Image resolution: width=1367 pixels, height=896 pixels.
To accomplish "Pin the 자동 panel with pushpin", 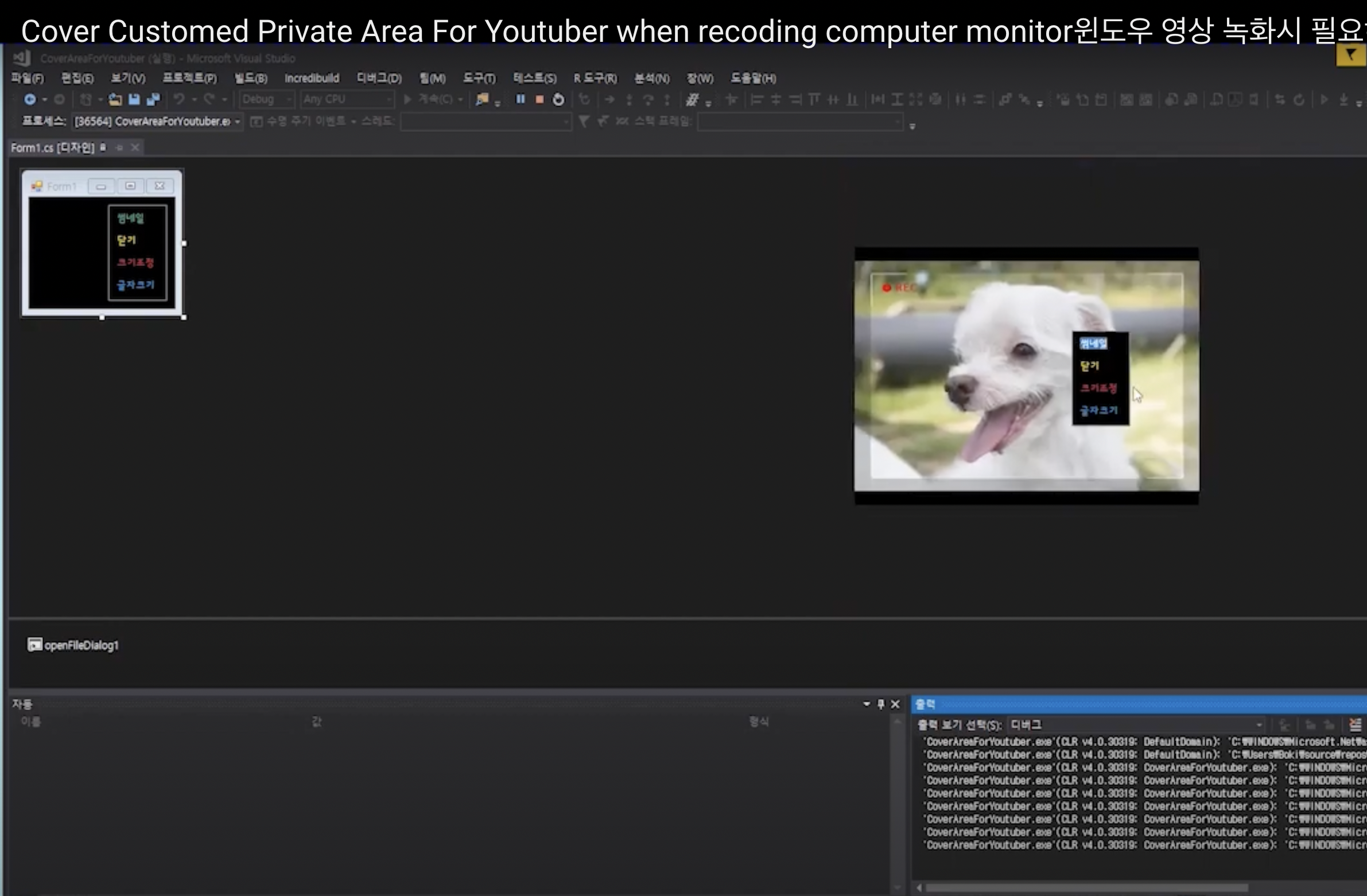I will coord(881,704).
